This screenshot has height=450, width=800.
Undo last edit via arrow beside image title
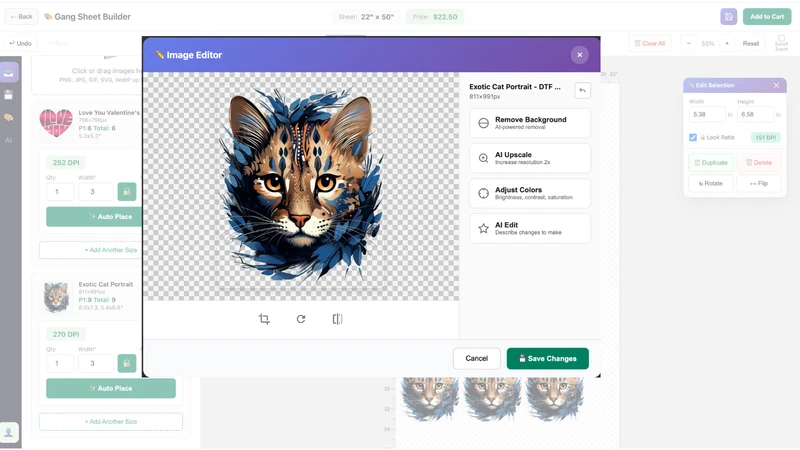click(582, 90)
